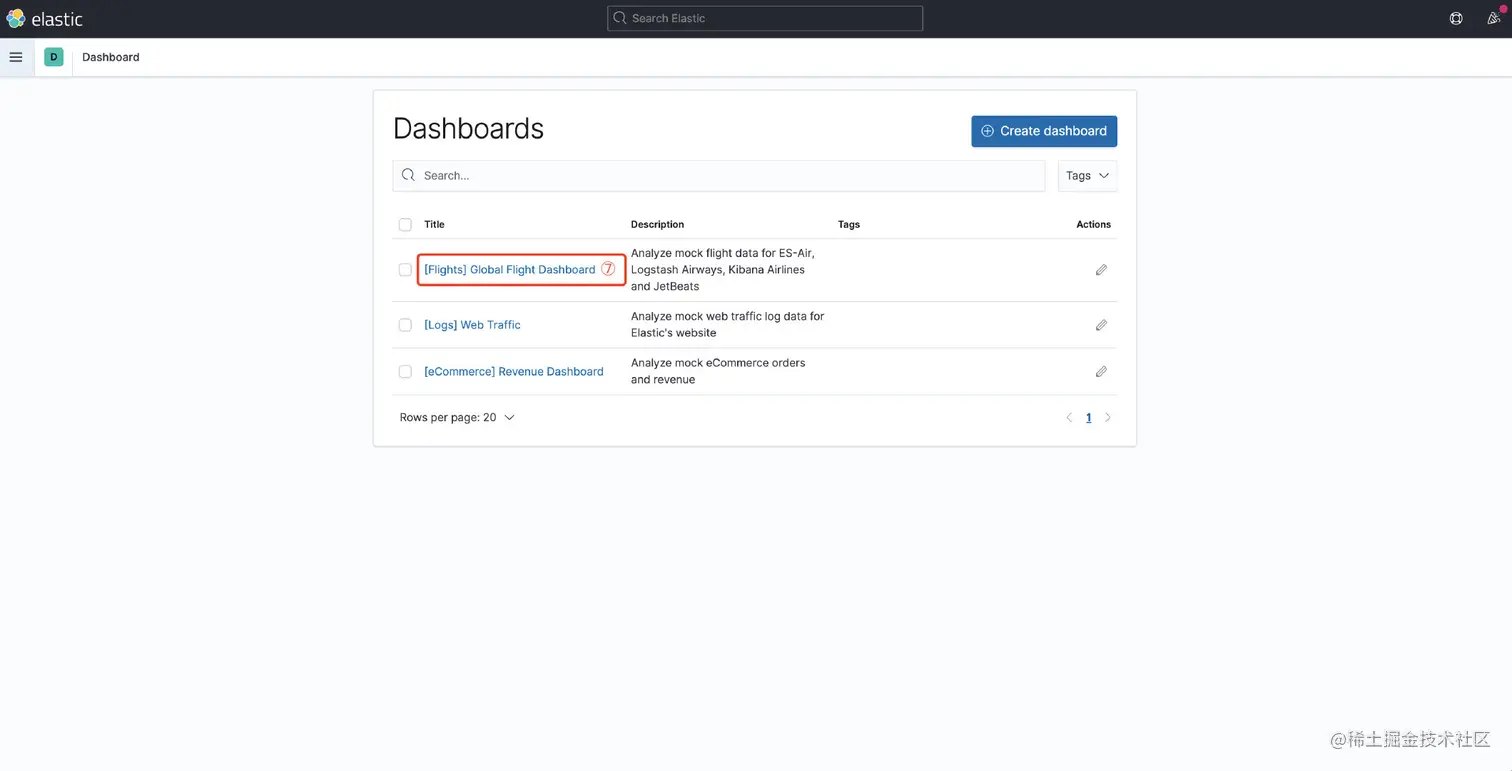1512x771 pixels.
Task: Open the Tags filter dropdown
Action: 1087,176
